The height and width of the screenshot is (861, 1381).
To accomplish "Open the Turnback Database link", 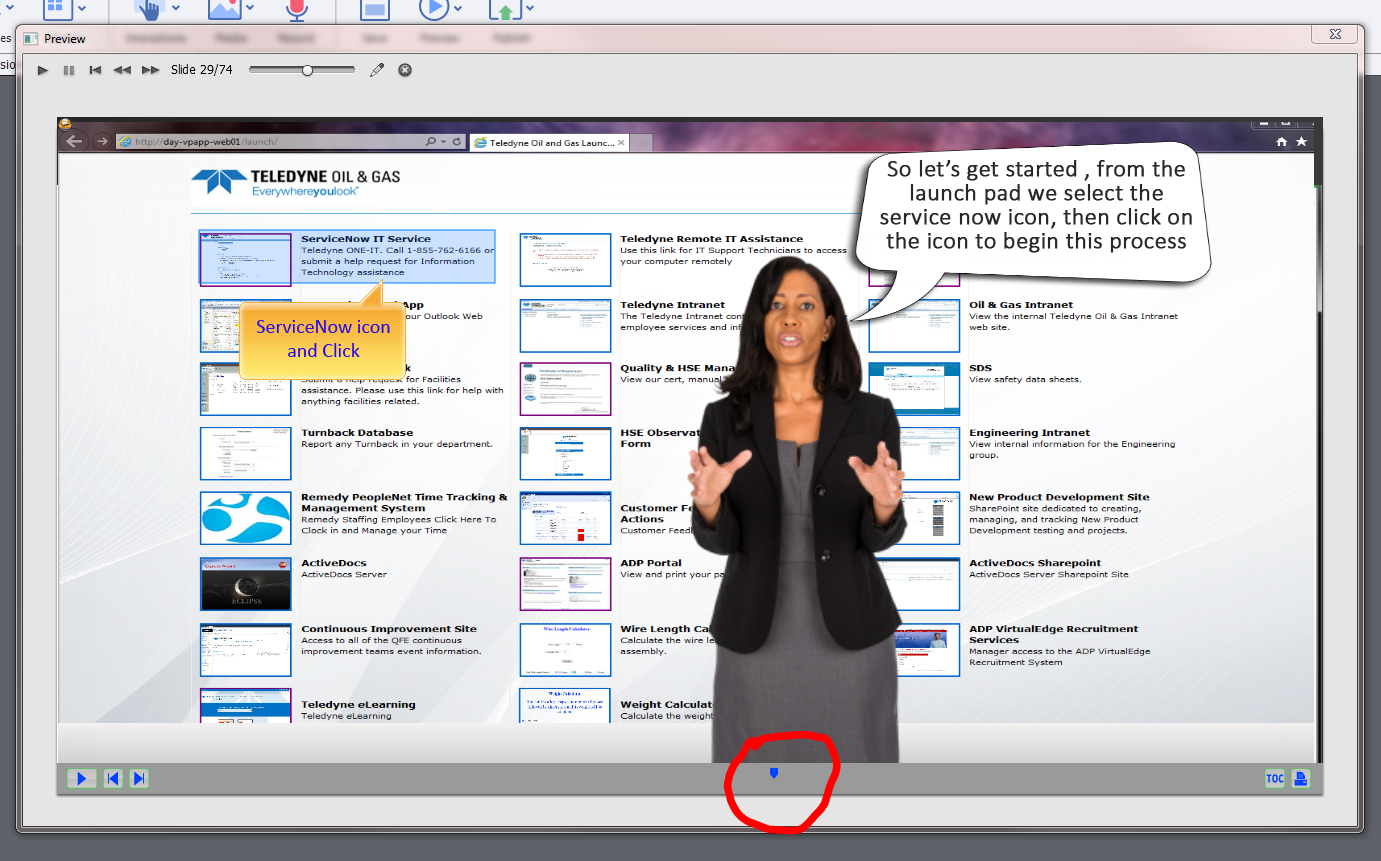I will (357, 433).
